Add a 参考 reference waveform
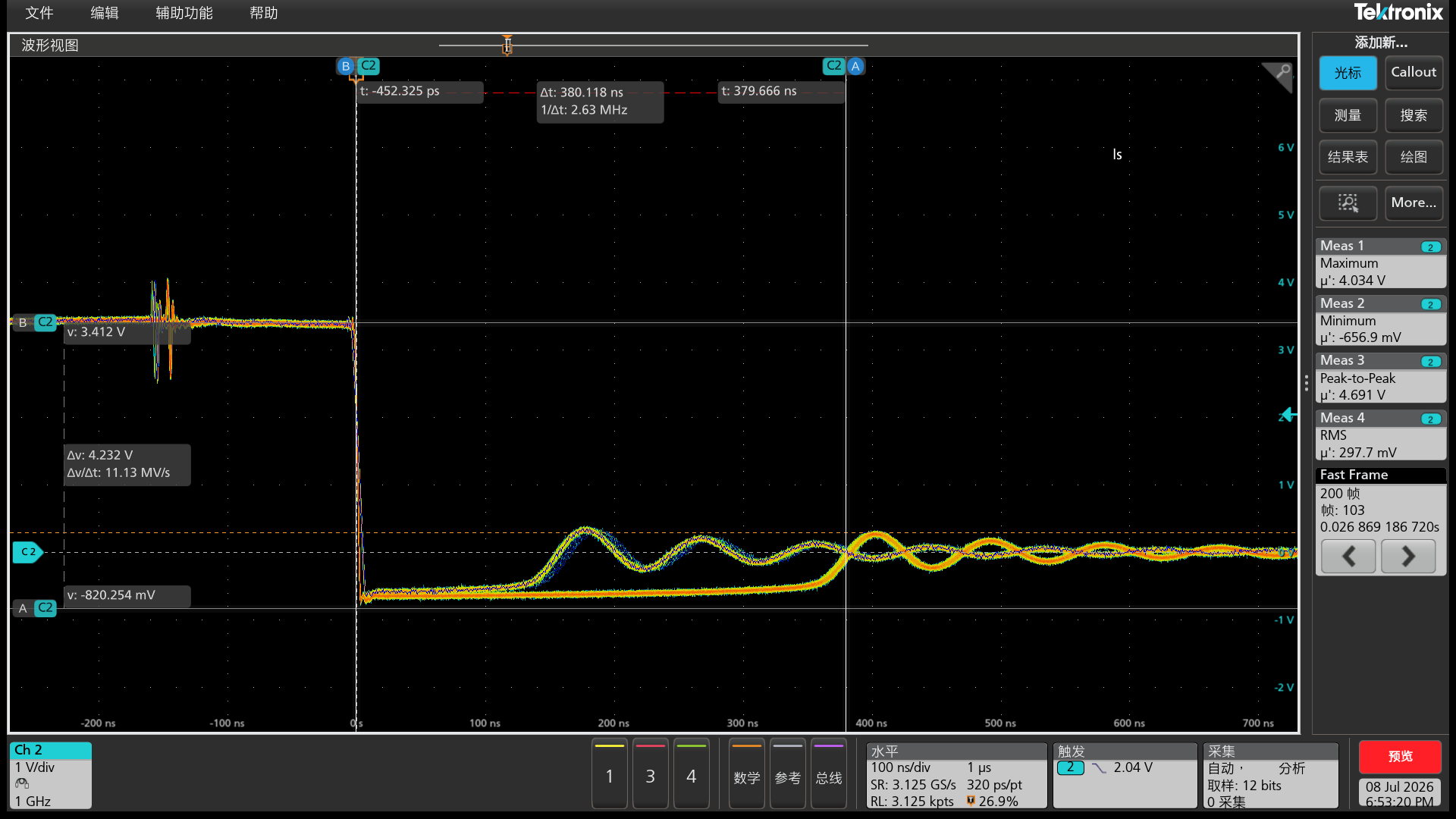 [788, 775]
